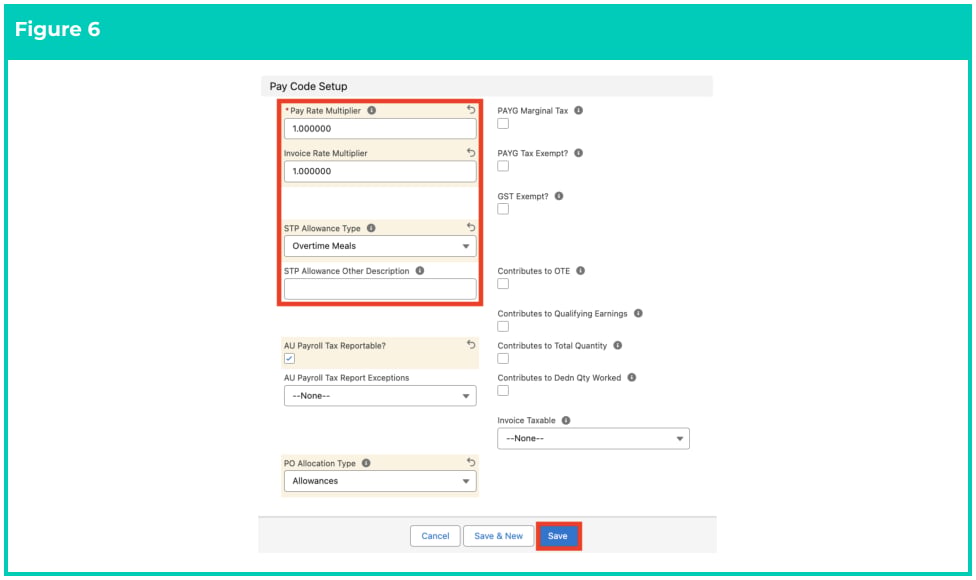Screen dimensions: 976x580
Task: Uncheck AU Payroll Tax Reportable checkbox
Action: 289,358
